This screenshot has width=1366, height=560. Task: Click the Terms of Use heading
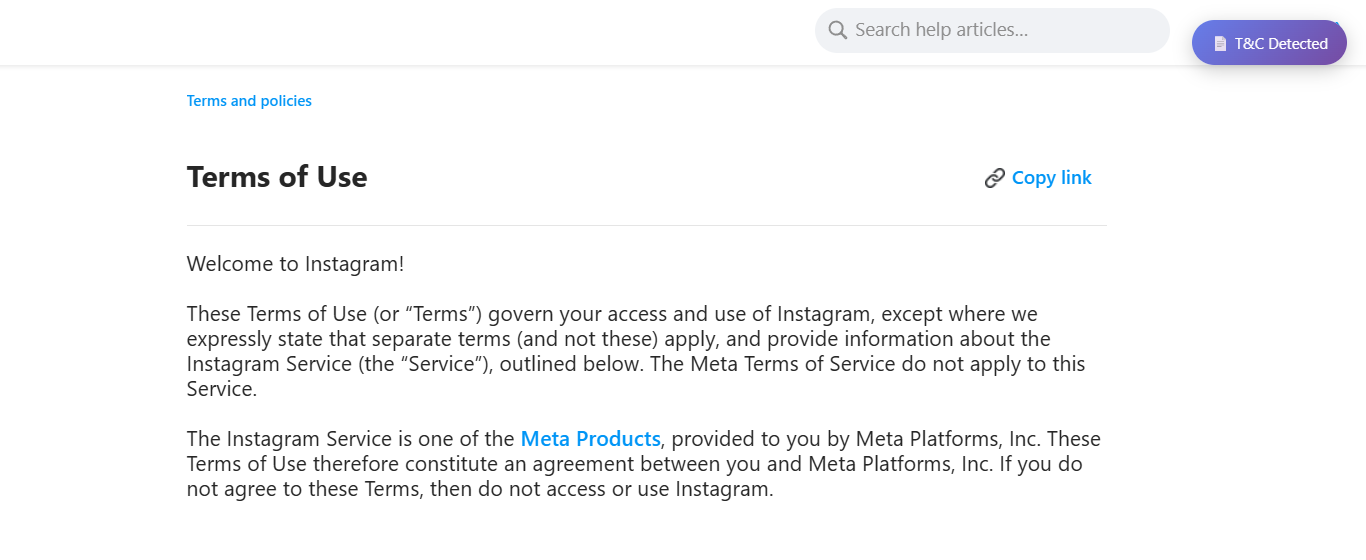(277, 177)
